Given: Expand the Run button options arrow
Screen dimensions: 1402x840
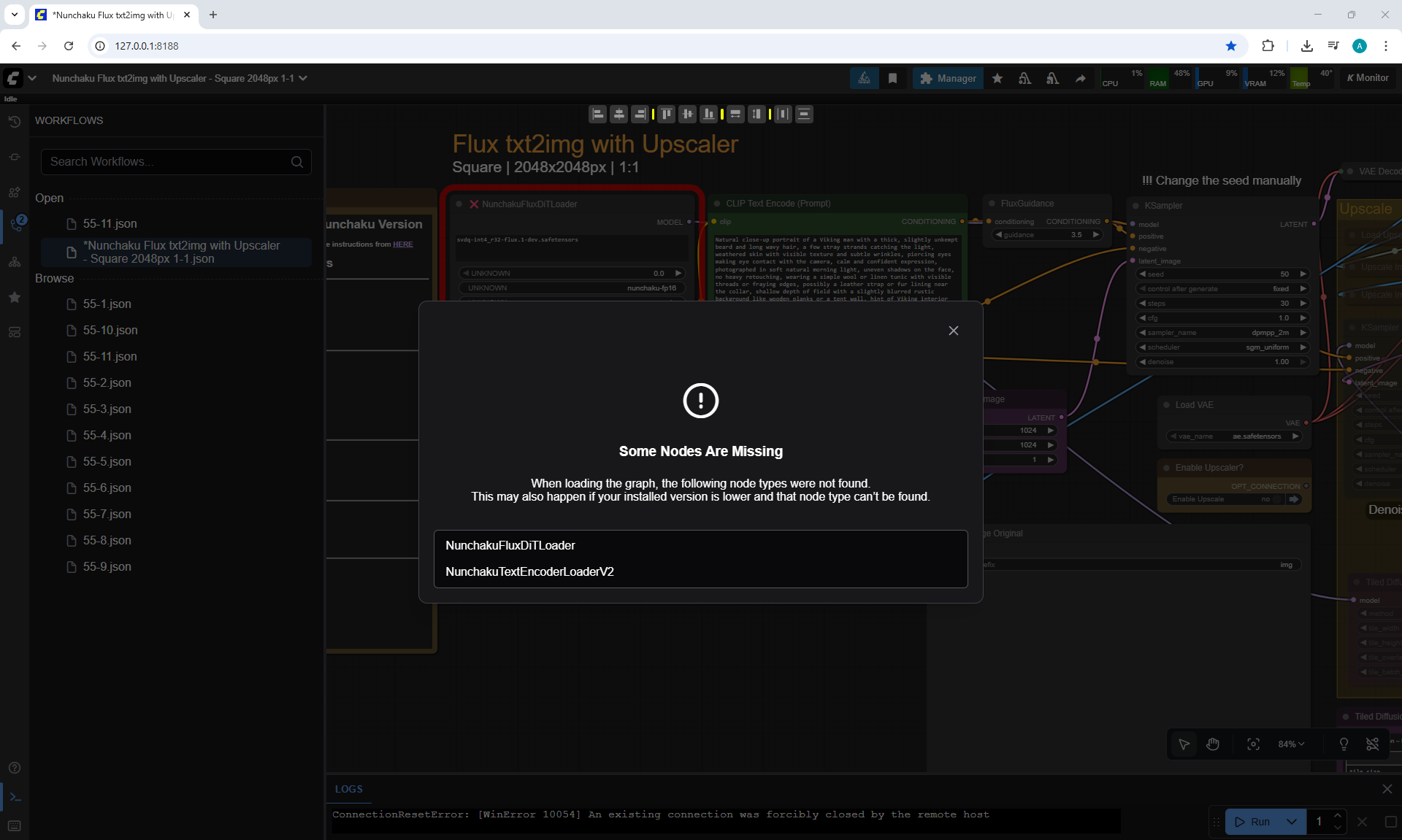Looking at the screenshot, I should pos(1291,822).
